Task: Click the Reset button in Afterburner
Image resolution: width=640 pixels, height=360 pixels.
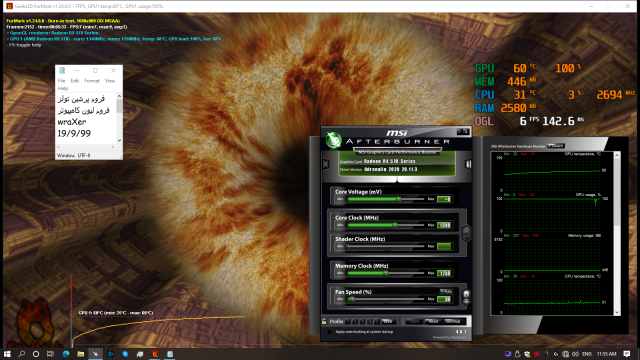Action: point(433,322)
